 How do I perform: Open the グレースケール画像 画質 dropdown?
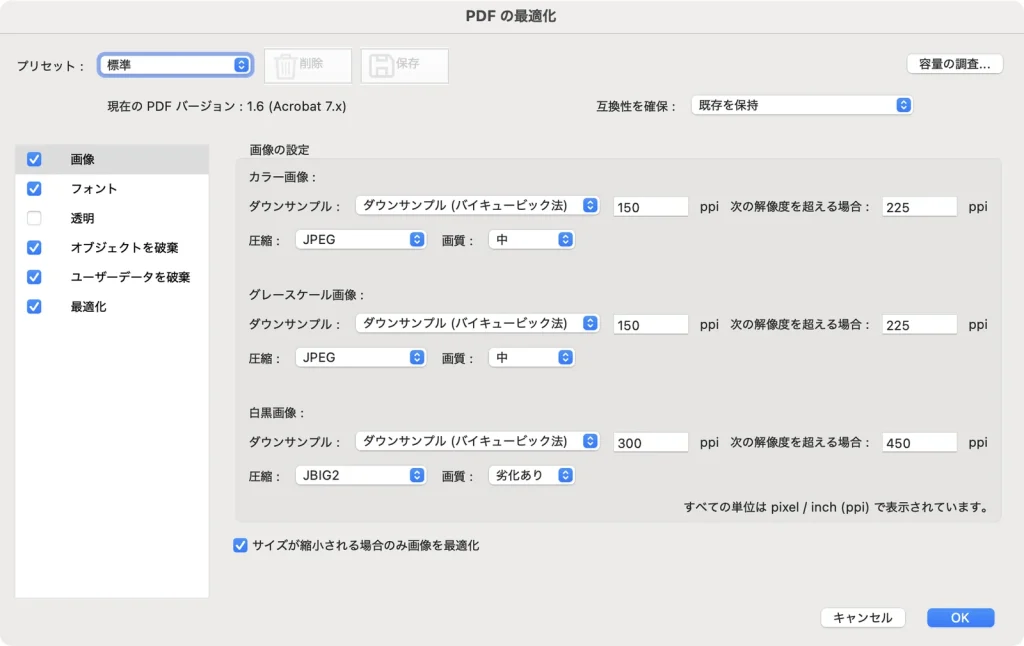click(532, 358)
